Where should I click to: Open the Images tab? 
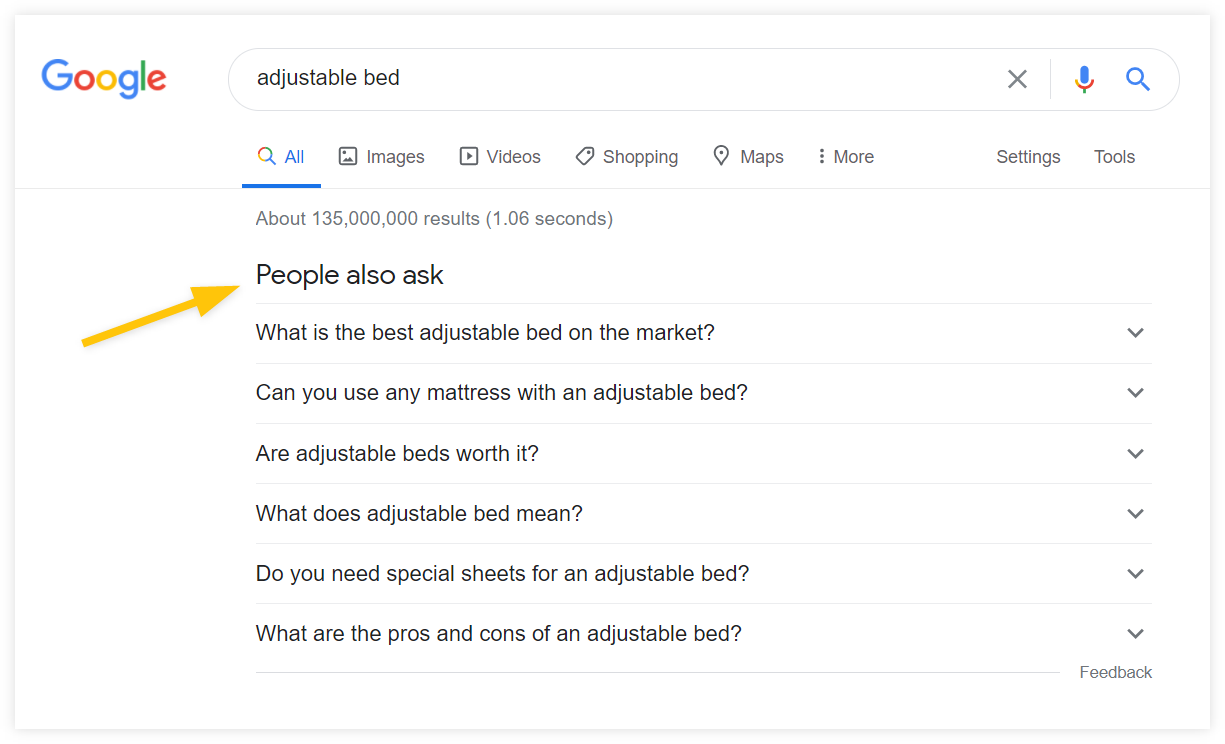(x=381, y=157)
